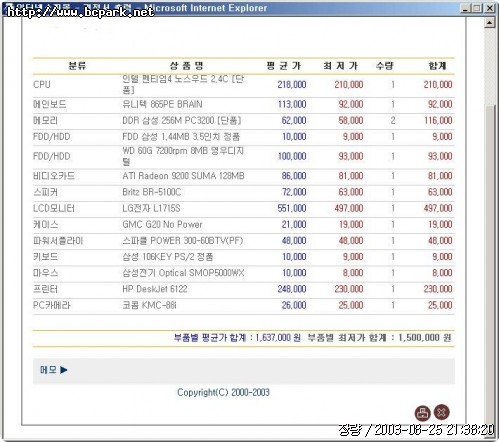The image size is (500, 442).
Task: Click the 마우스 category cell
Action: click(46, 273)
